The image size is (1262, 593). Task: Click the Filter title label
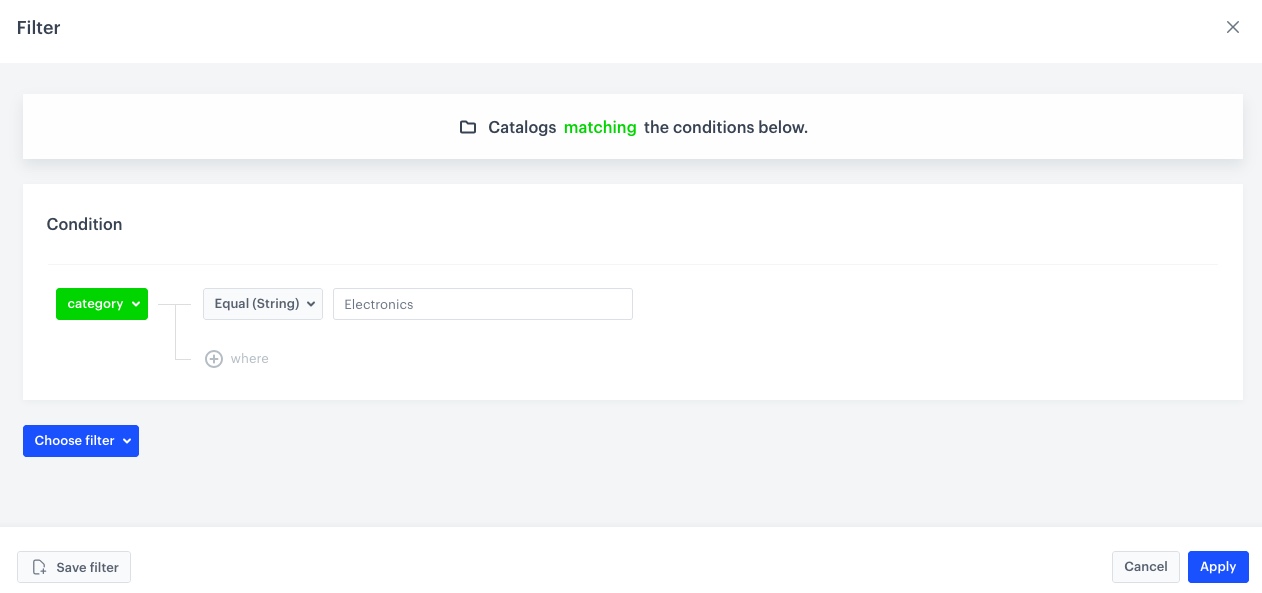pyautogui.click(x=38, y=28)
